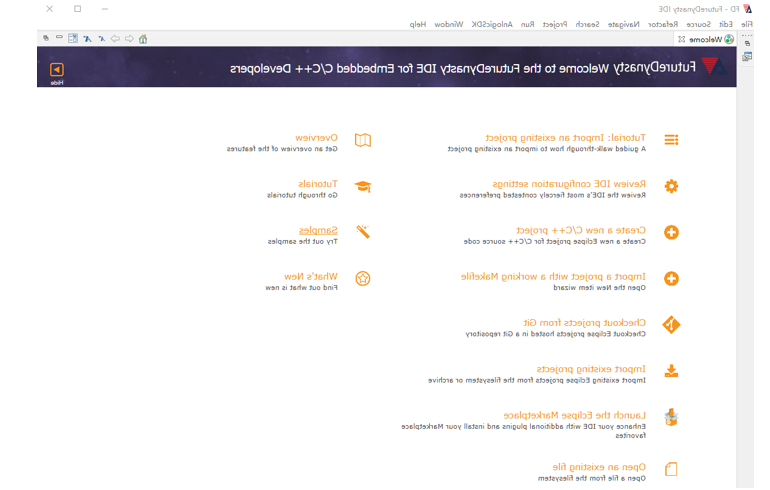Open the Run menu
The image size is (770, 490).
coord(527,24)
